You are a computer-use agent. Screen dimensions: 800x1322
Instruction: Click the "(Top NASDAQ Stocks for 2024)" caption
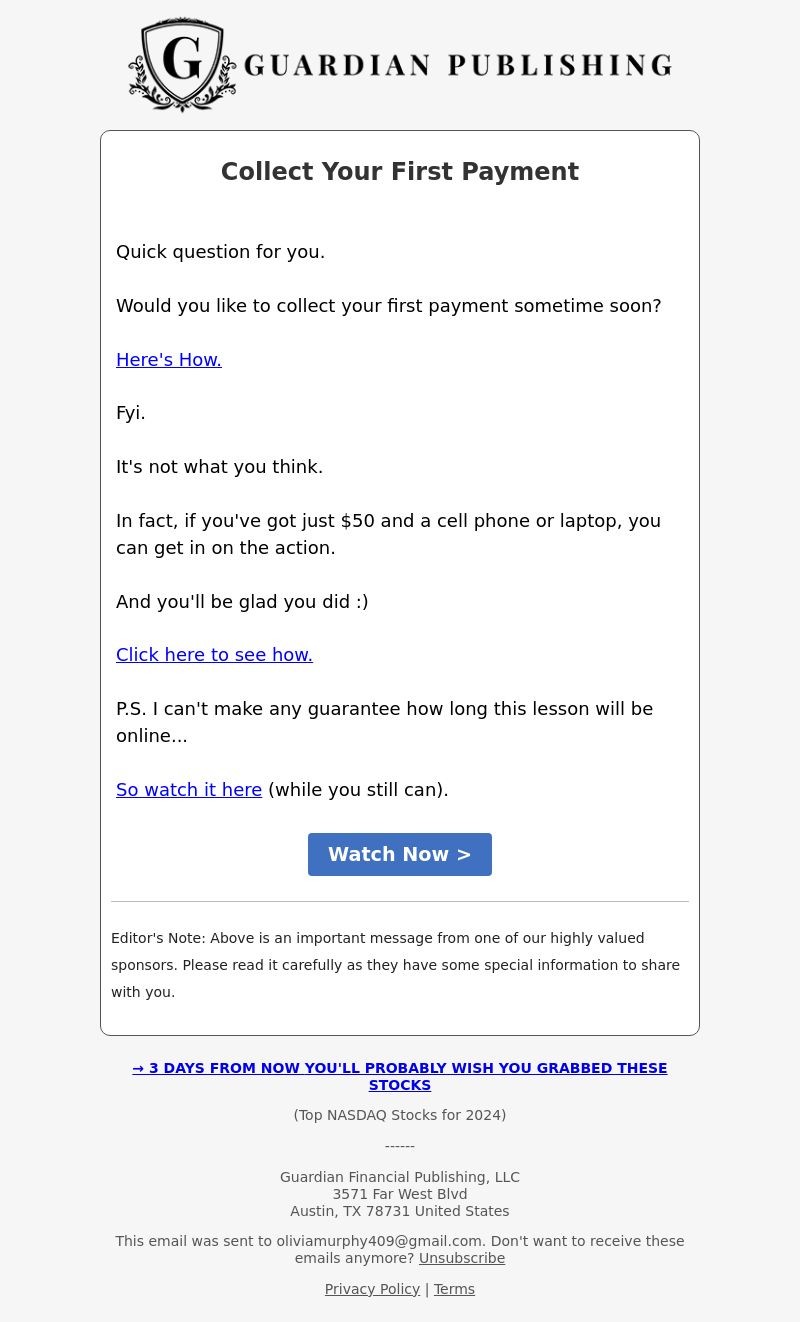(399, 1115)
